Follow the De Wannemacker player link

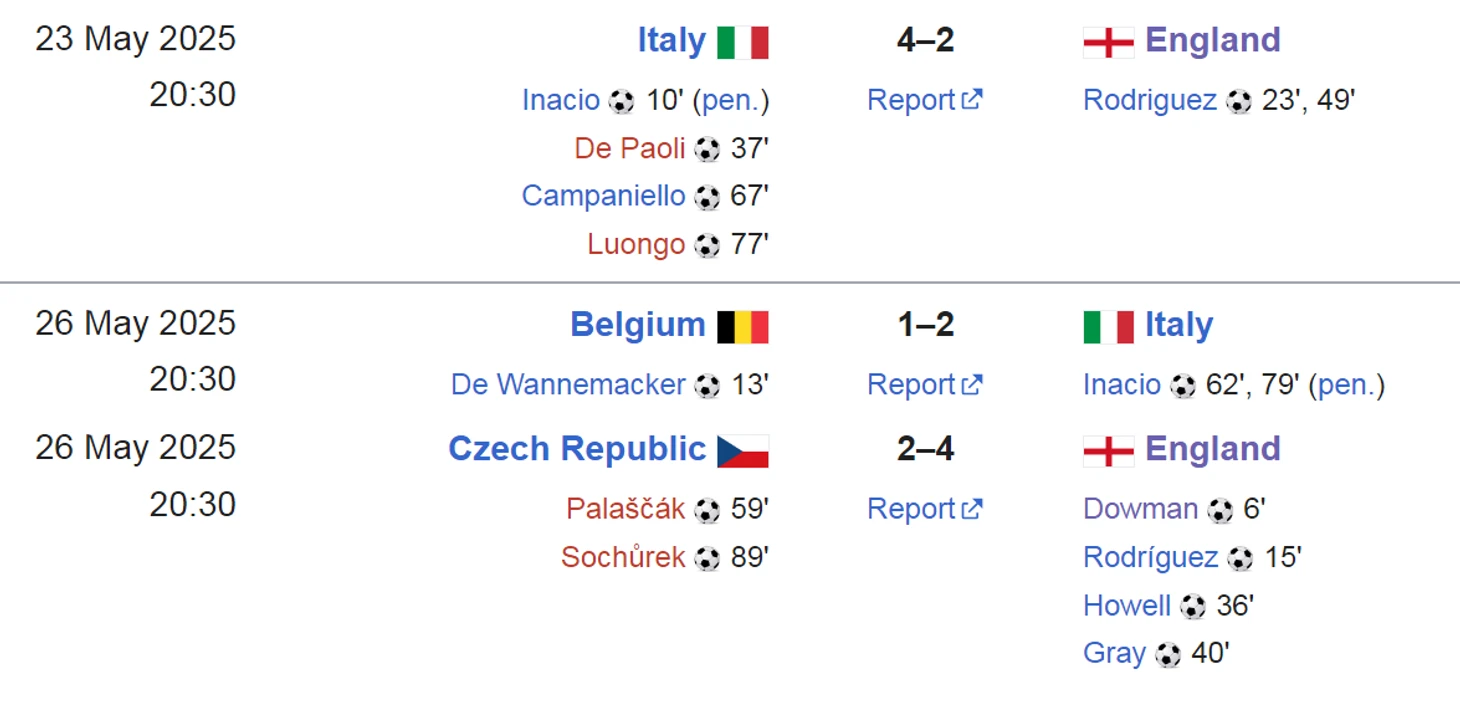pyautogui.click(x=568, y=384)
